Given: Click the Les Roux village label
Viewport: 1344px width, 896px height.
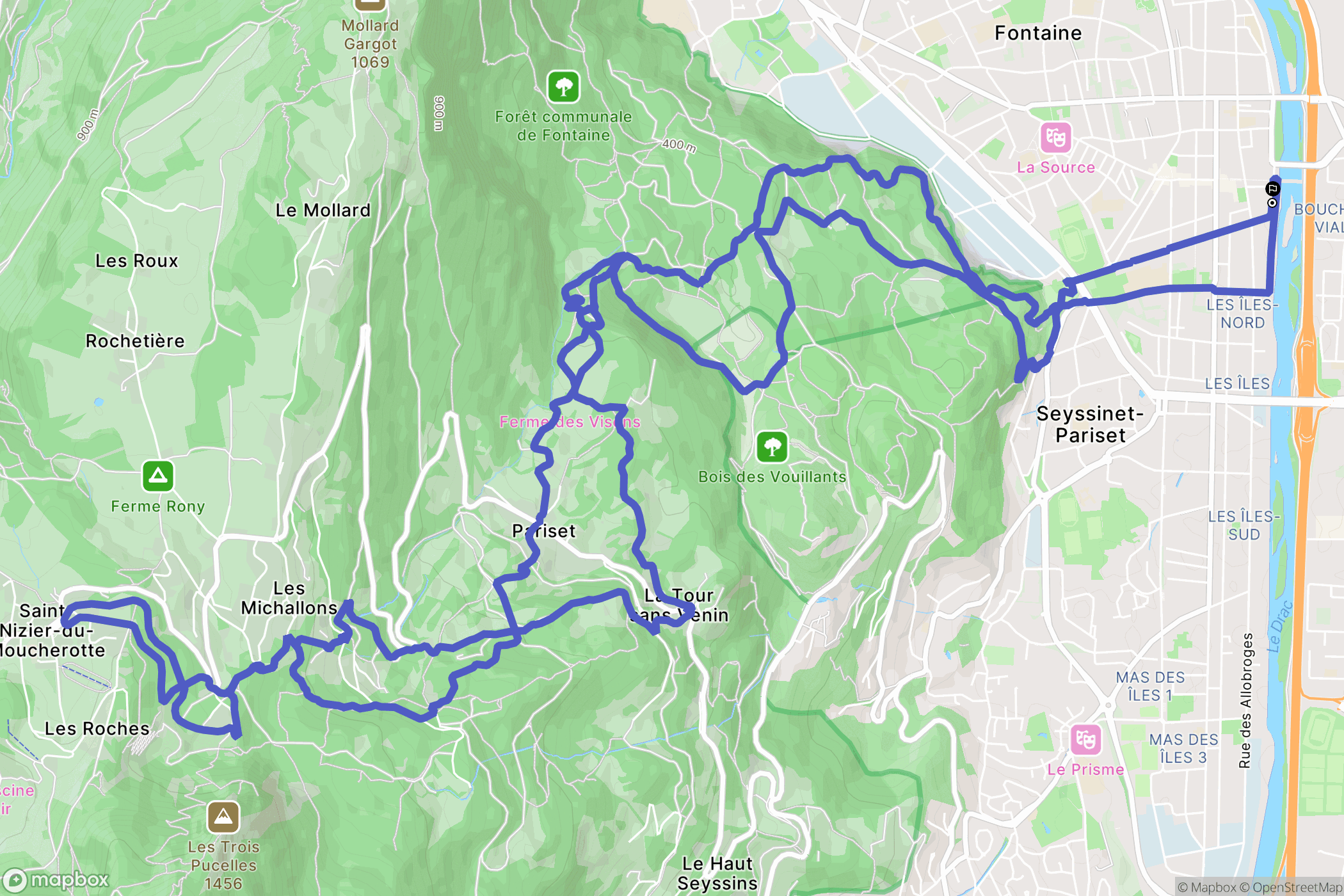Looking at the screenshot, I should (x=136, y=260).
